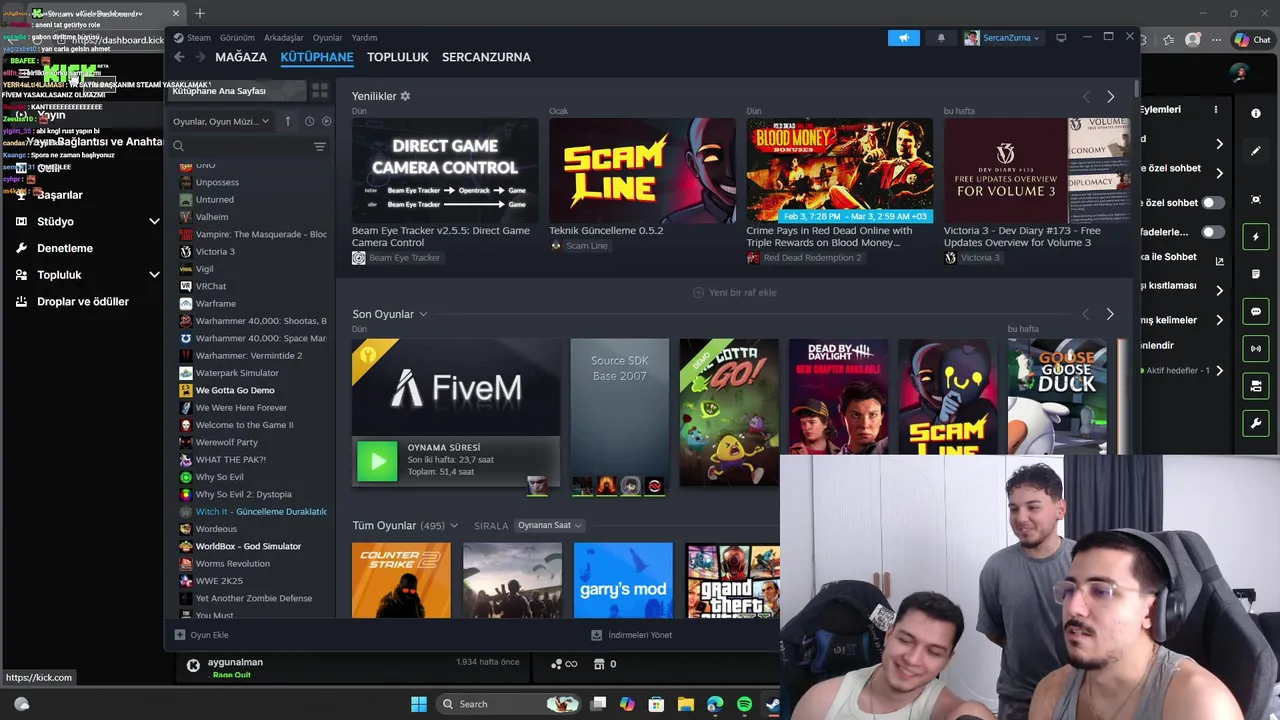The height and width of the screenshot is (720, 1280).
Task: Click the library search field
Action: pos(240,147)
